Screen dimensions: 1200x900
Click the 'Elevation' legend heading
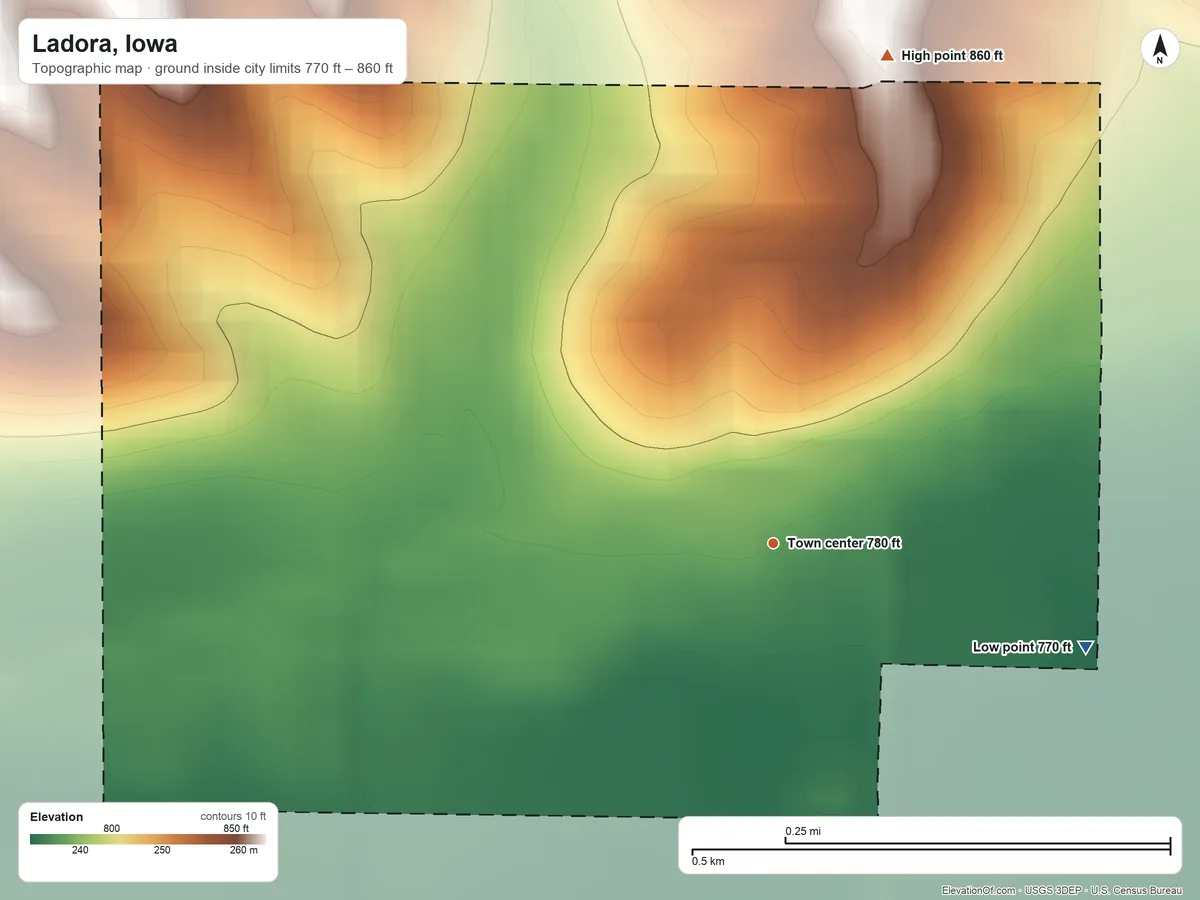click(x=57, y=817)
